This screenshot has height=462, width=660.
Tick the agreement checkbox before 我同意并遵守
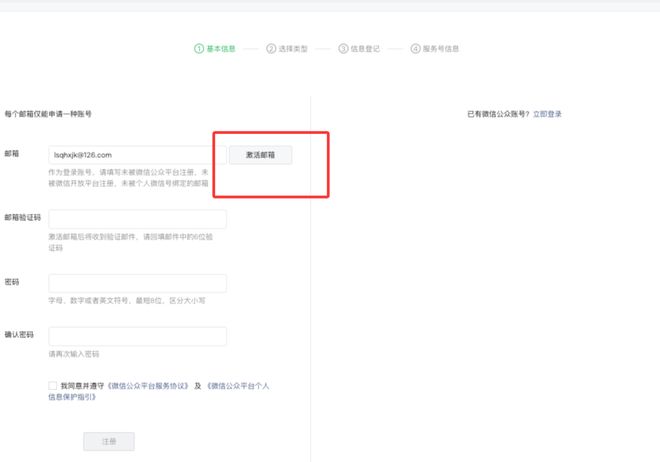(52, 385)
